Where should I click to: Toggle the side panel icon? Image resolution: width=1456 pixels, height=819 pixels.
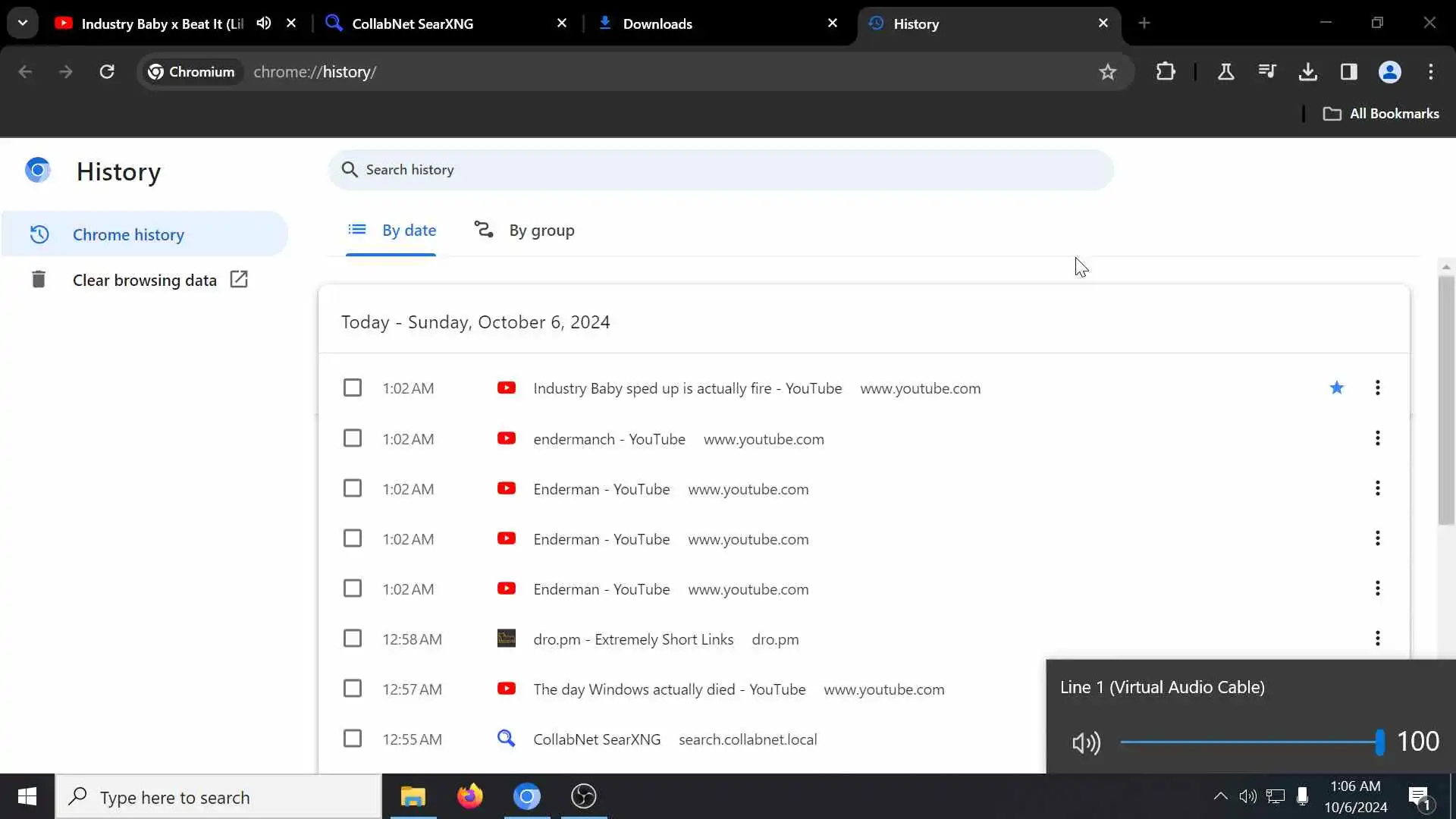1348,72
